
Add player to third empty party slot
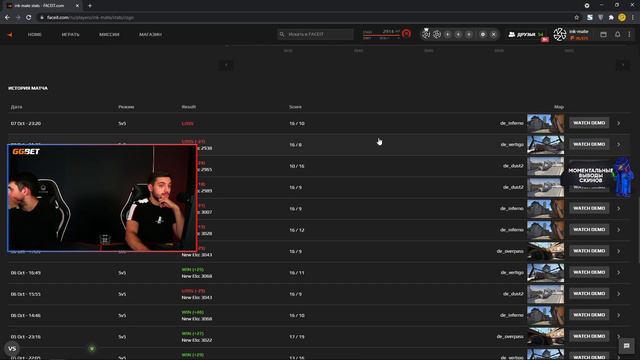click(x=469, y=35)
